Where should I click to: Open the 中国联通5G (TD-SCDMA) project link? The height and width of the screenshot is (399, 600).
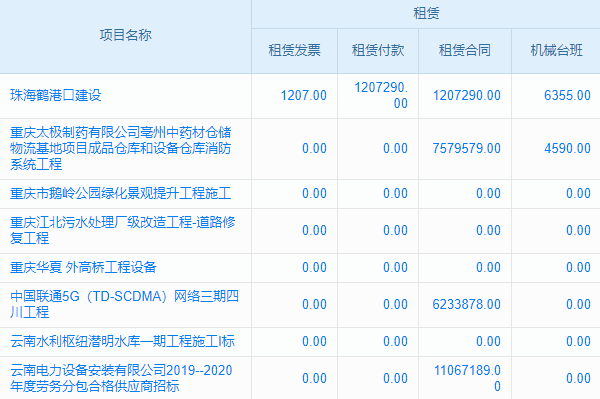click(x=125, y=304)
